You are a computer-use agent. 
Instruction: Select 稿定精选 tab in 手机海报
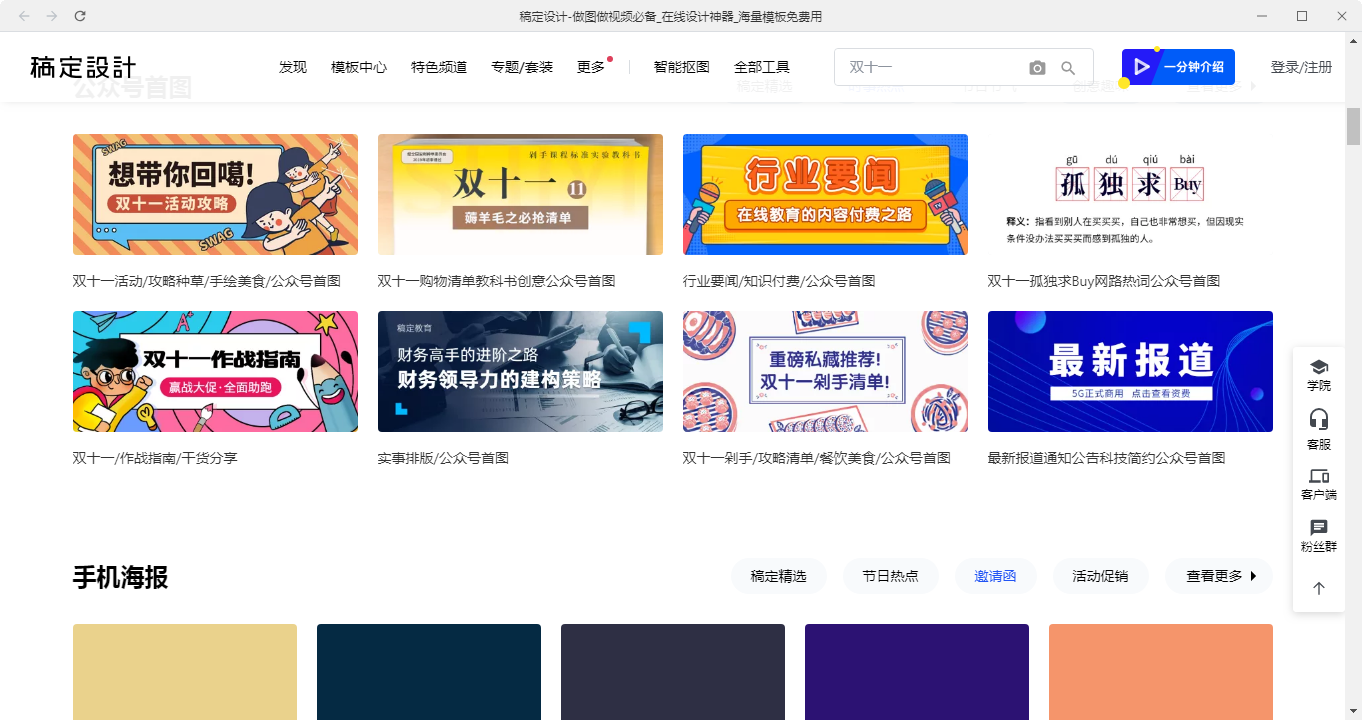(x=778, y=576)
